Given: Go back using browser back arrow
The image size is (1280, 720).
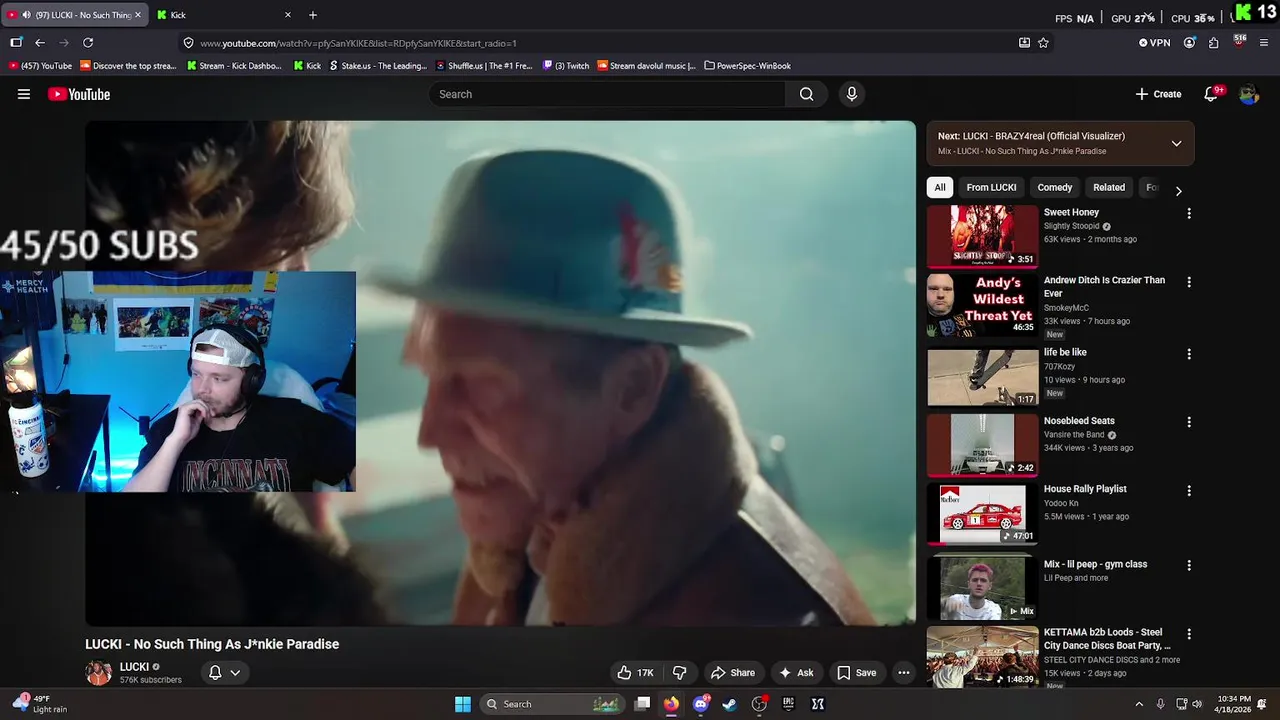Looking at the screenshot, I should point(40,43).
